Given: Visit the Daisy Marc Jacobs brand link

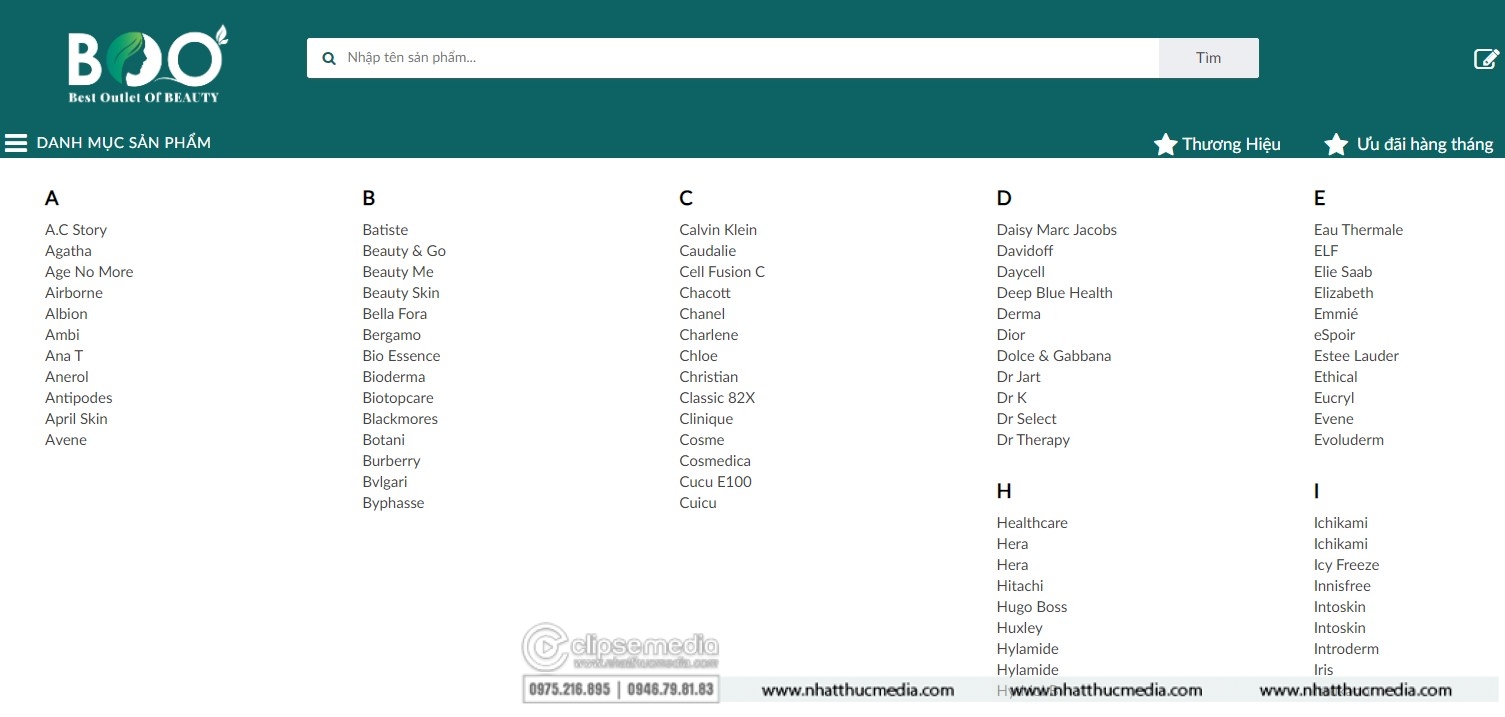Looking at the screenshot, I should (x=1056, y=230).
